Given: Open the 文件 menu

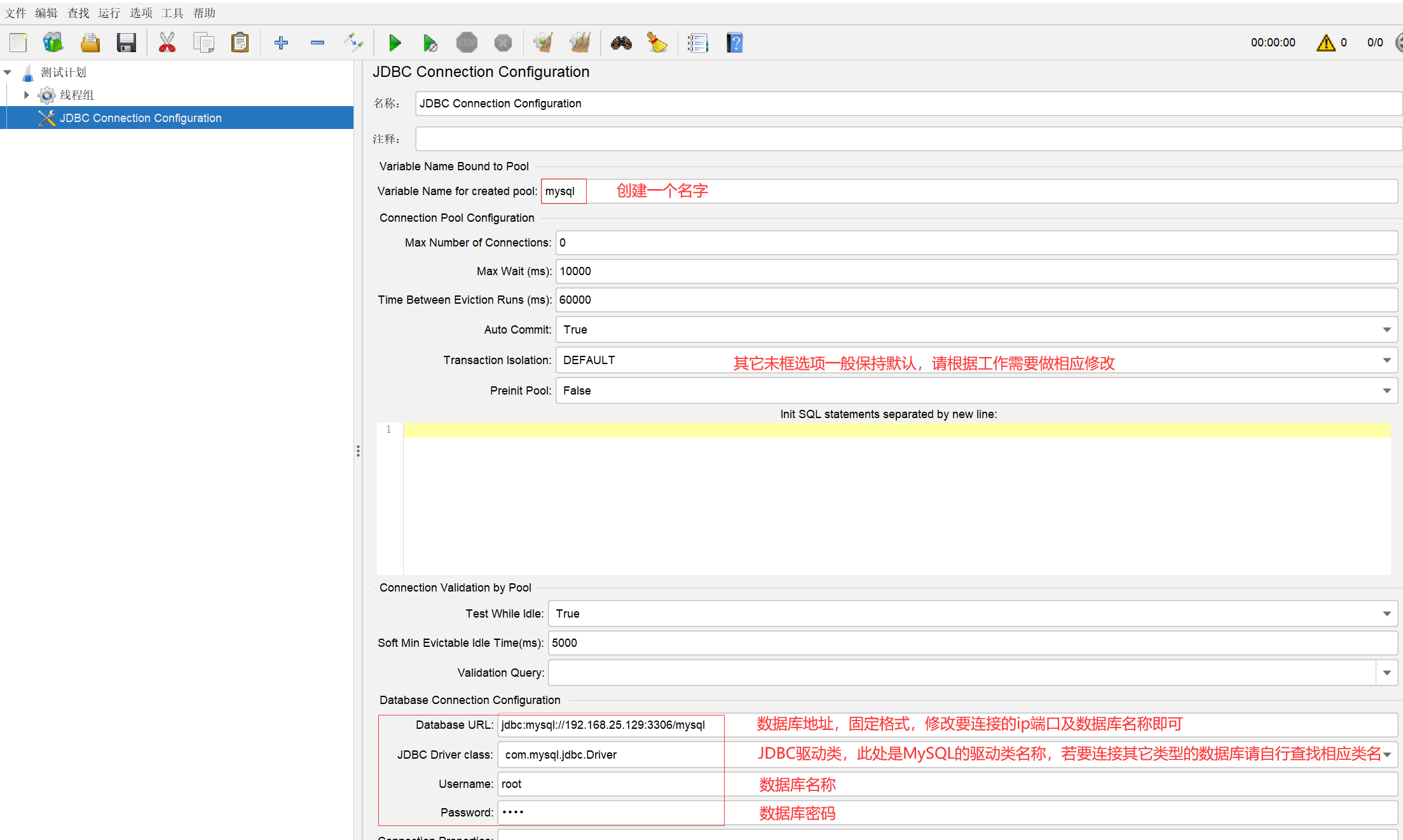Looking at the screenshot, I should (15, 13).
